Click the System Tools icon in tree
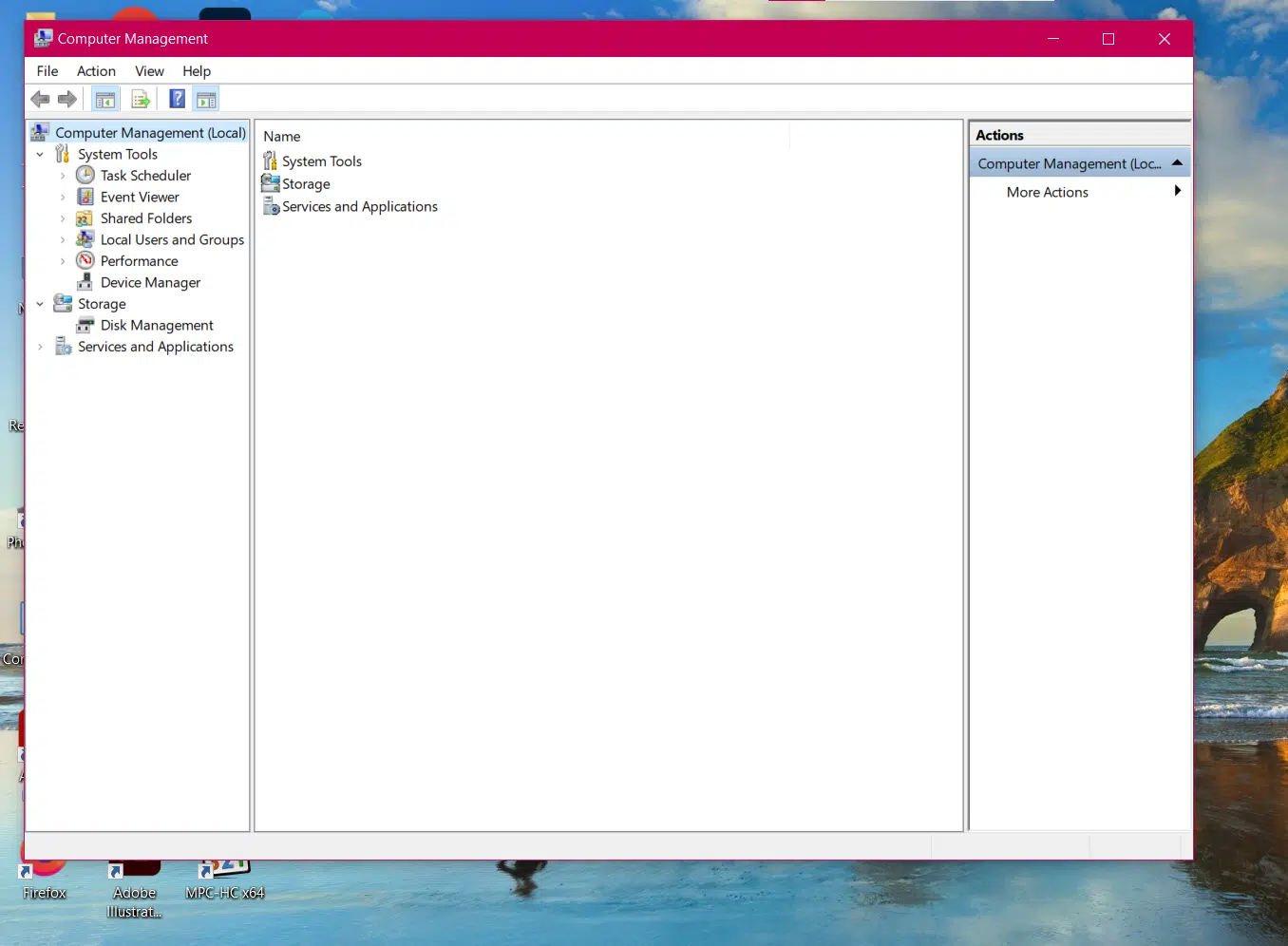Image resolution: width=1288 pixels, height=946 pixels. click(x=63, y=154)
